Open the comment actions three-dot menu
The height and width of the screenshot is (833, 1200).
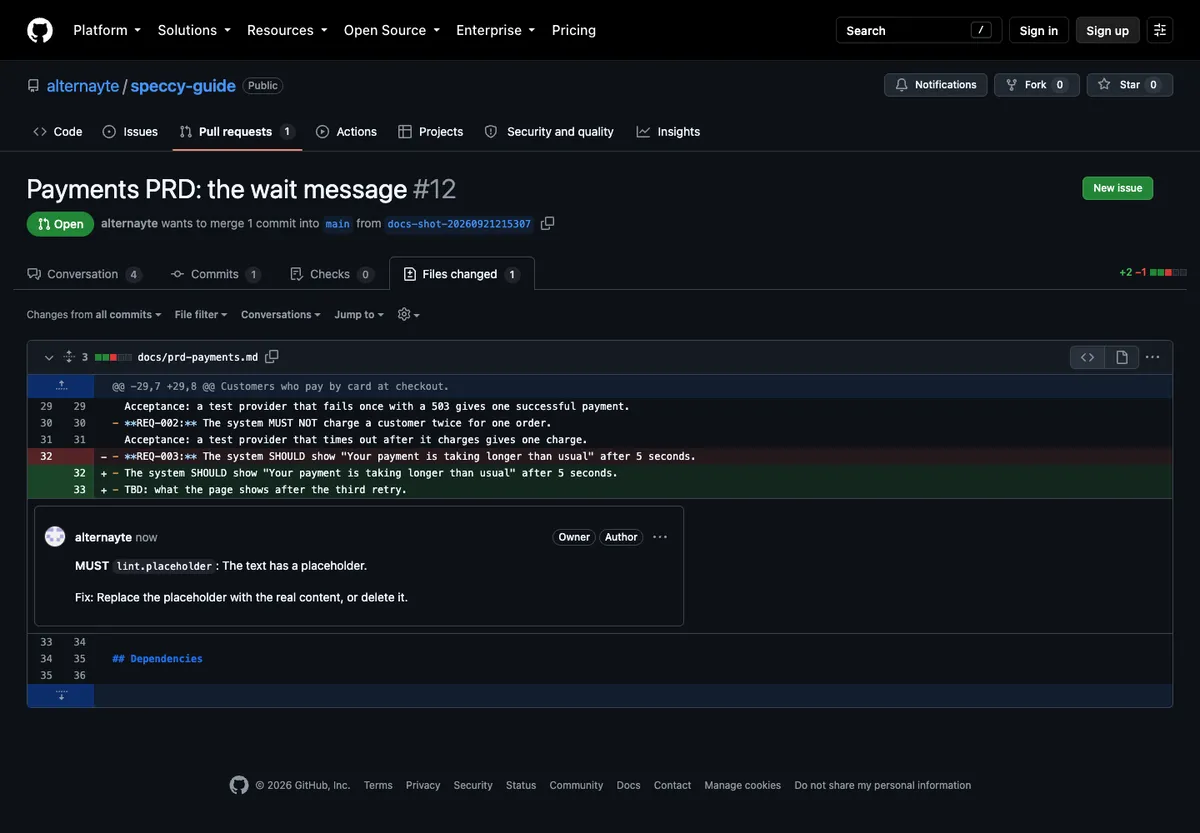click(x=660, y=537)
